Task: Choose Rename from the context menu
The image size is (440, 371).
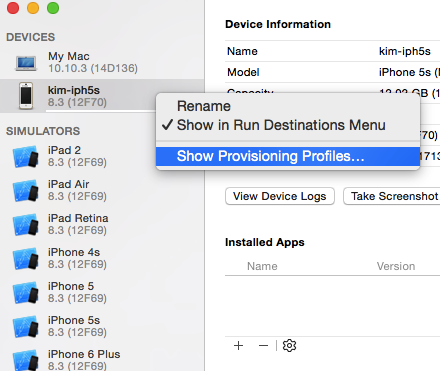Action: tap(288, 106)
